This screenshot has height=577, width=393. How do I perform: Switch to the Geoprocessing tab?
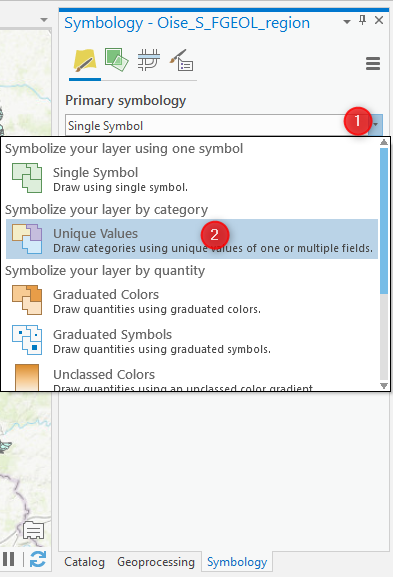click(x=156, y=562)
